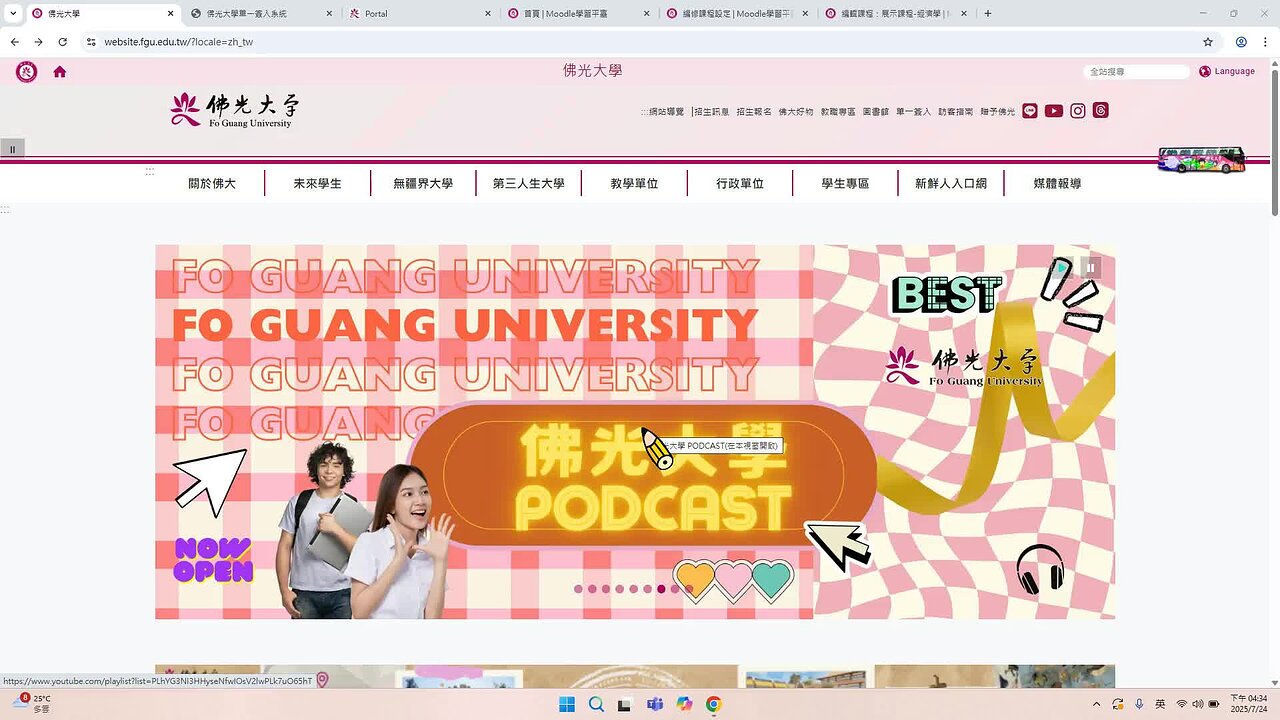Open the 媒體報導 menu item
Viewport: 1280px width, 720px height.
[1057, 183]
